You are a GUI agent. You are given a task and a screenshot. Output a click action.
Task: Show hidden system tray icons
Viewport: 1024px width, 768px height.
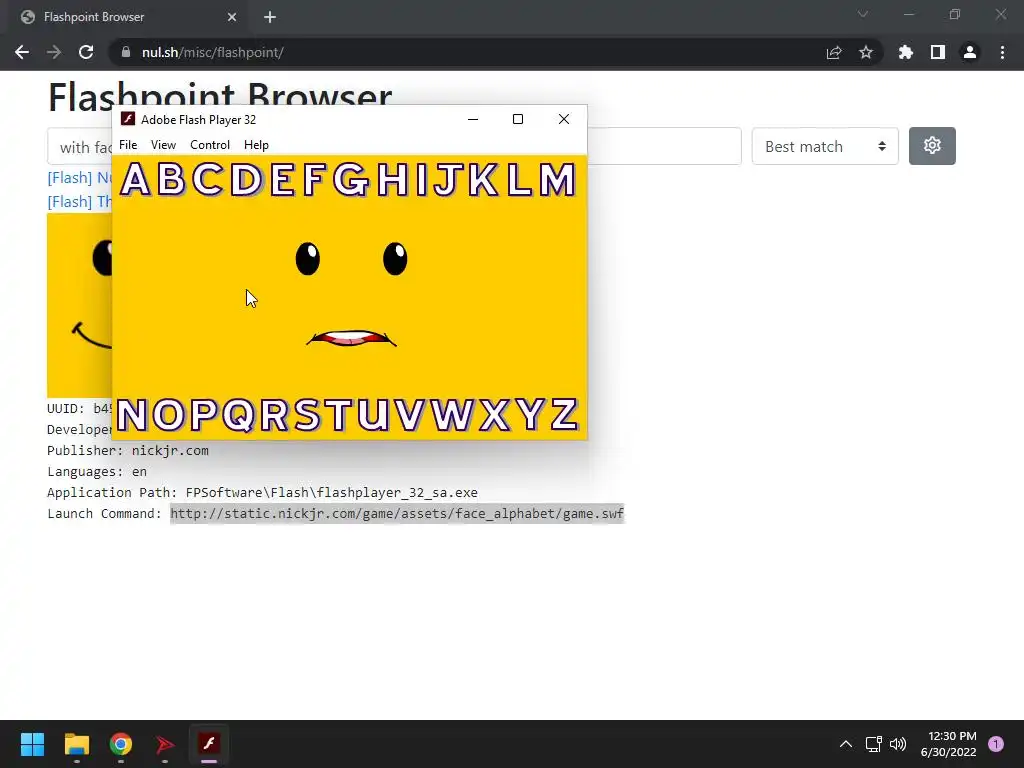pyautogui.click(x=846, y=744)
